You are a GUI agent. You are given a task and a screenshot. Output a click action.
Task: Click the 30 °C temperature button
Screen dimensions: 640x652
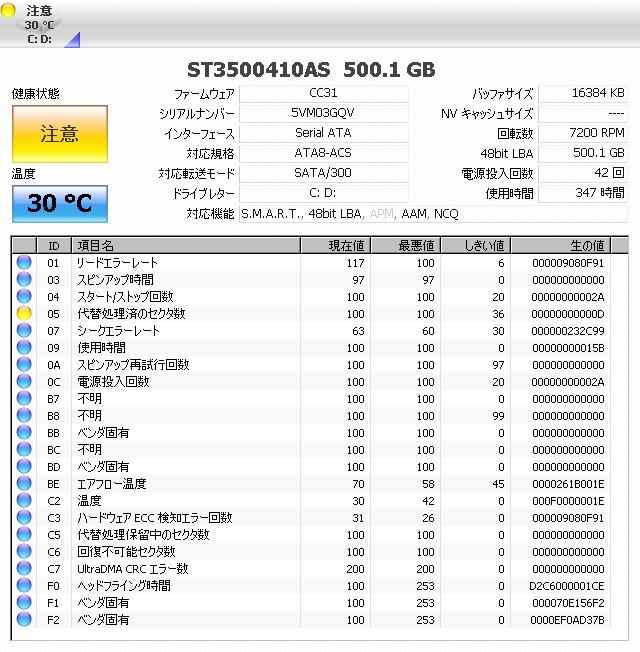coord(60,204)
